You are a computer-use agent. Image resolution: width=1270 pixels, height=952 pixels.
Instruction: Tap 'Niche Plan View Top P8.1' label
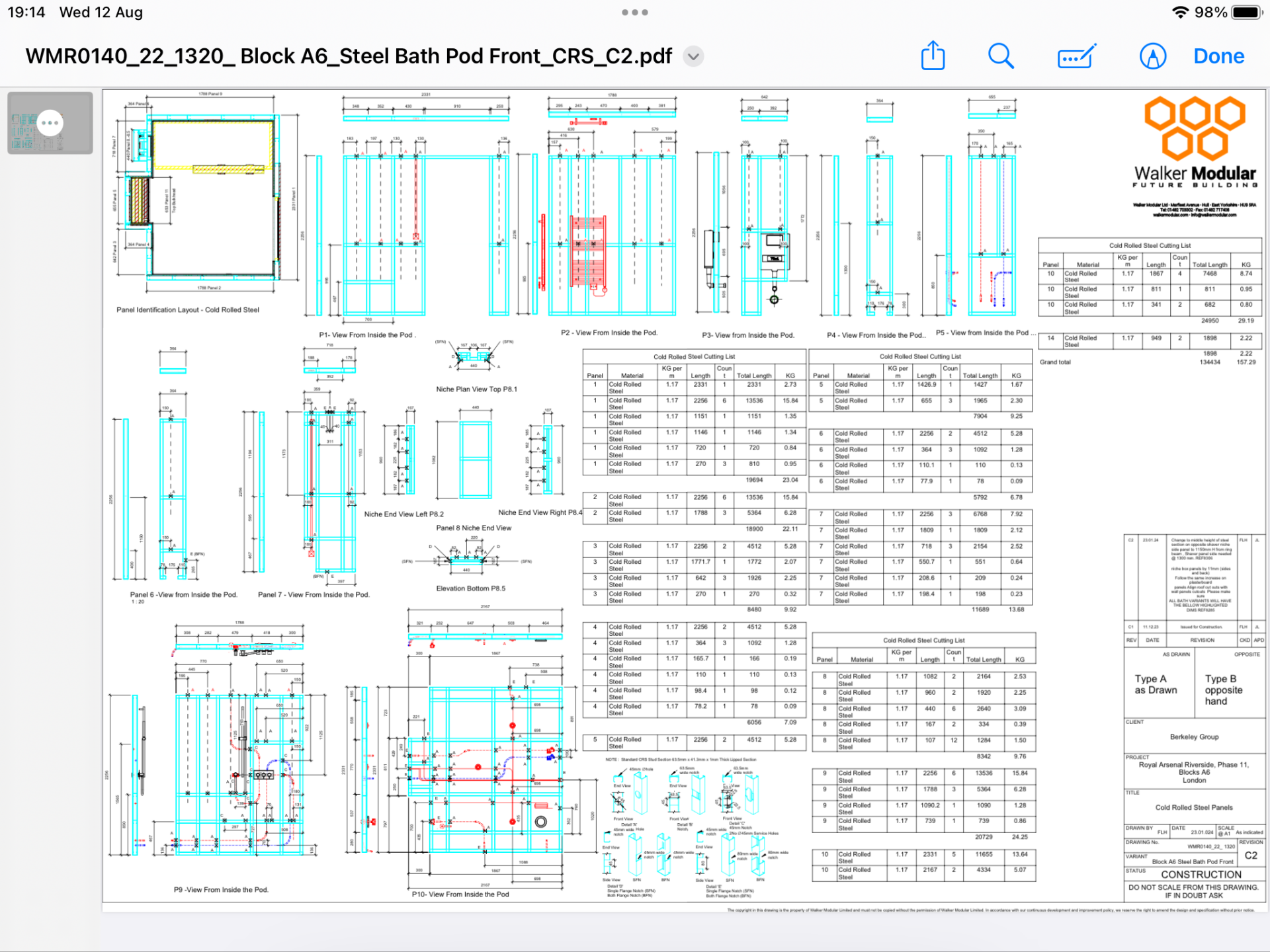click(x=476, y=389)
